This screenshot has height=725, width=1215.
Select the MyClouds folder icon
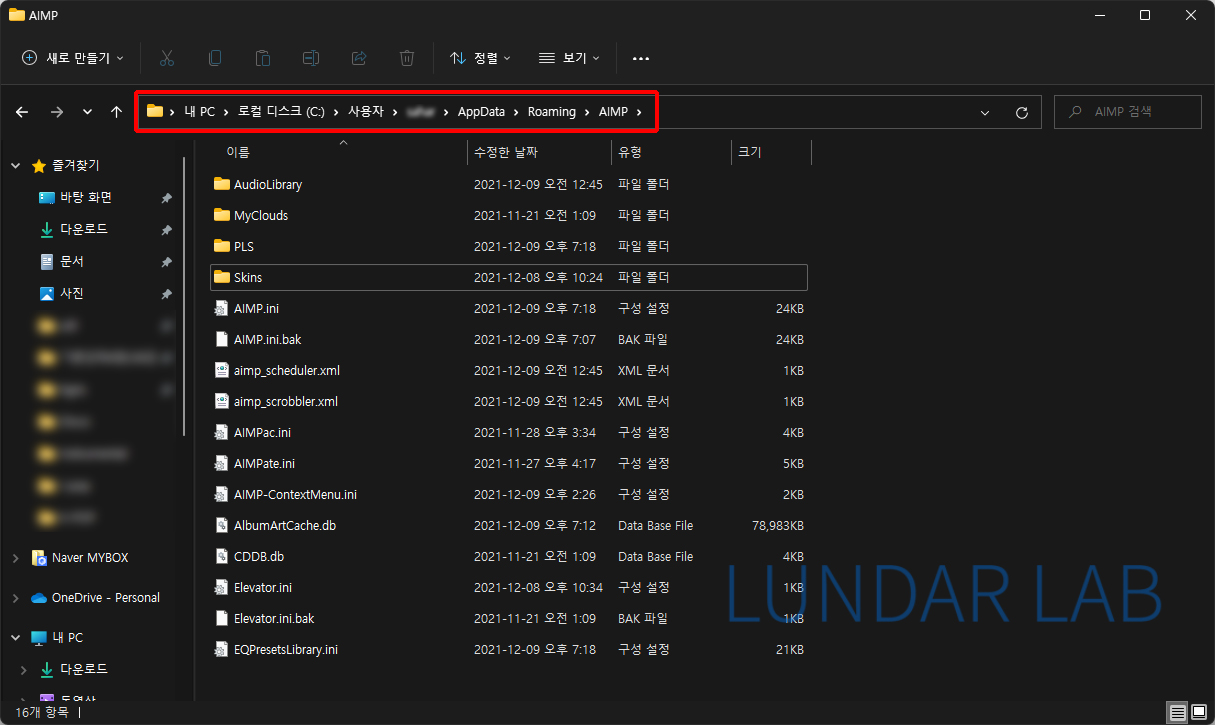pyautogui.click(x=222, y=215)
